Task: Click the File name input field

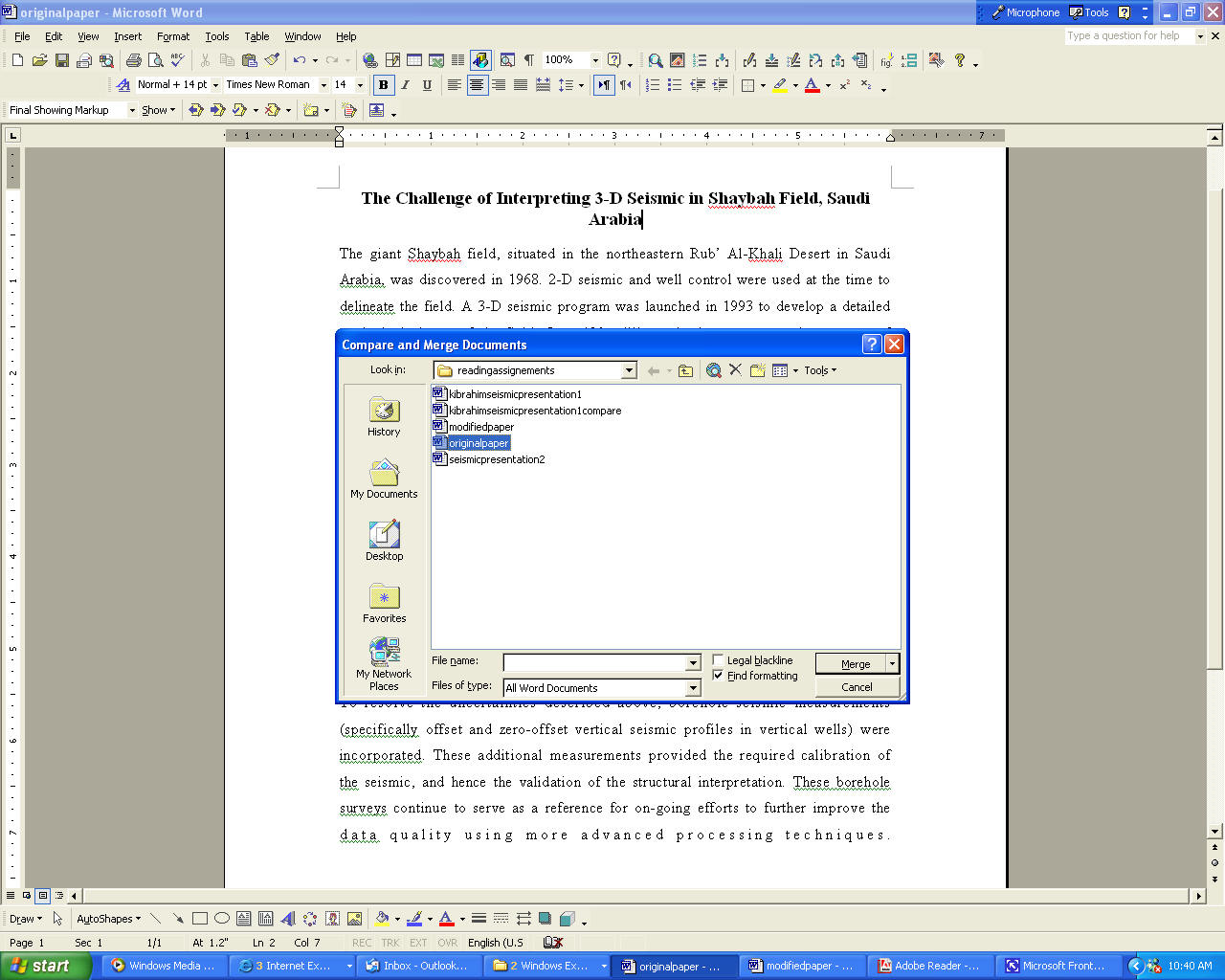Action: pos(595,663)
